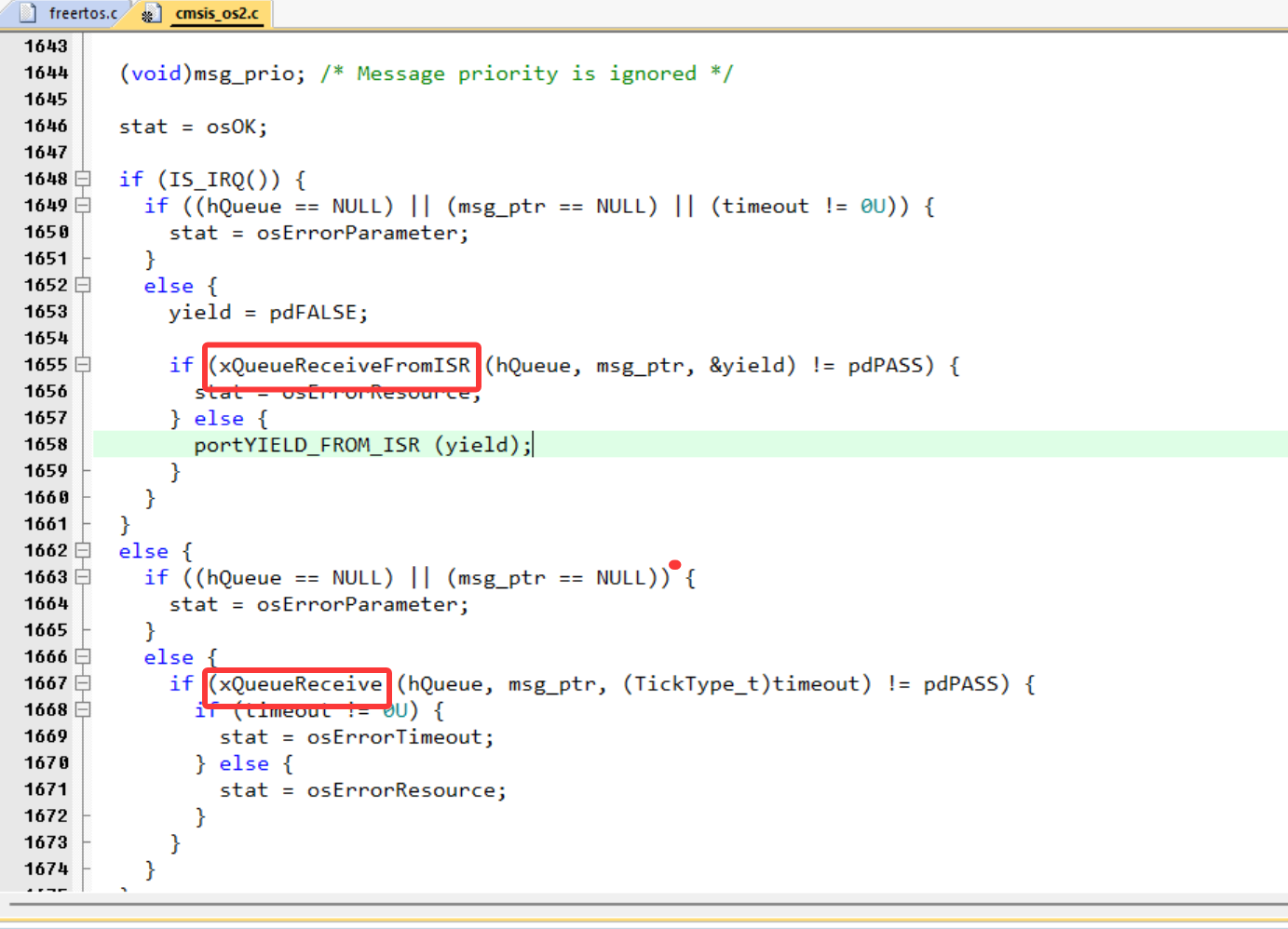Collapse the fold at line 1649

[x=83, y=205]
